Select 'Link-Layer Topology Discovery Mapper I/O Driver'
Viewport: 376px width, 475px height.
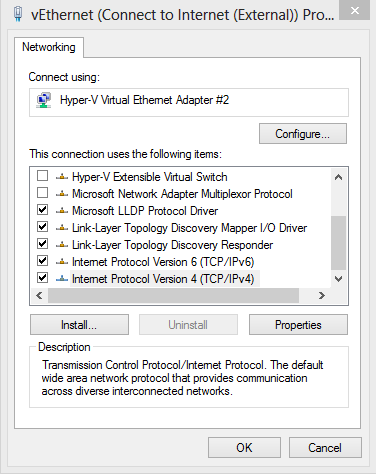[x=189, y=228]
